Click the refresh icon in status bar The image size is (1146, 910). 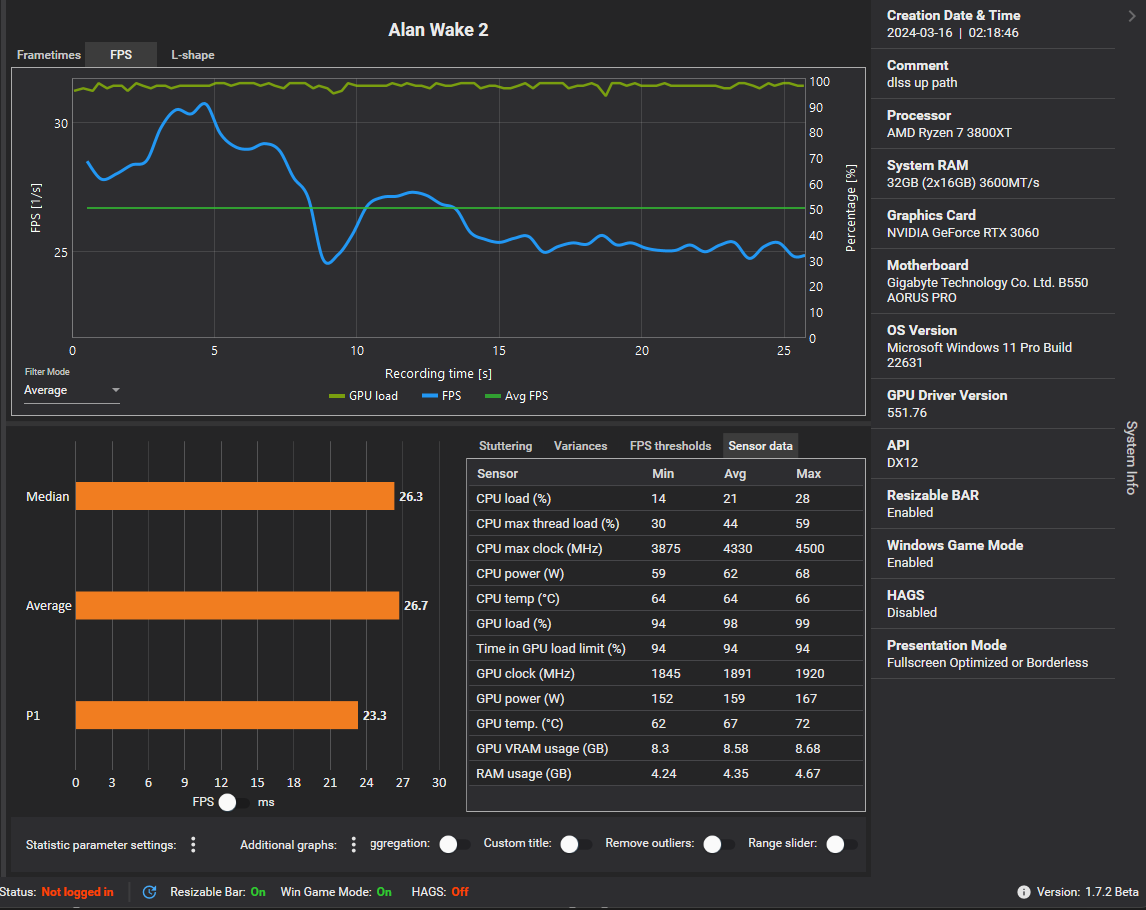149,892
